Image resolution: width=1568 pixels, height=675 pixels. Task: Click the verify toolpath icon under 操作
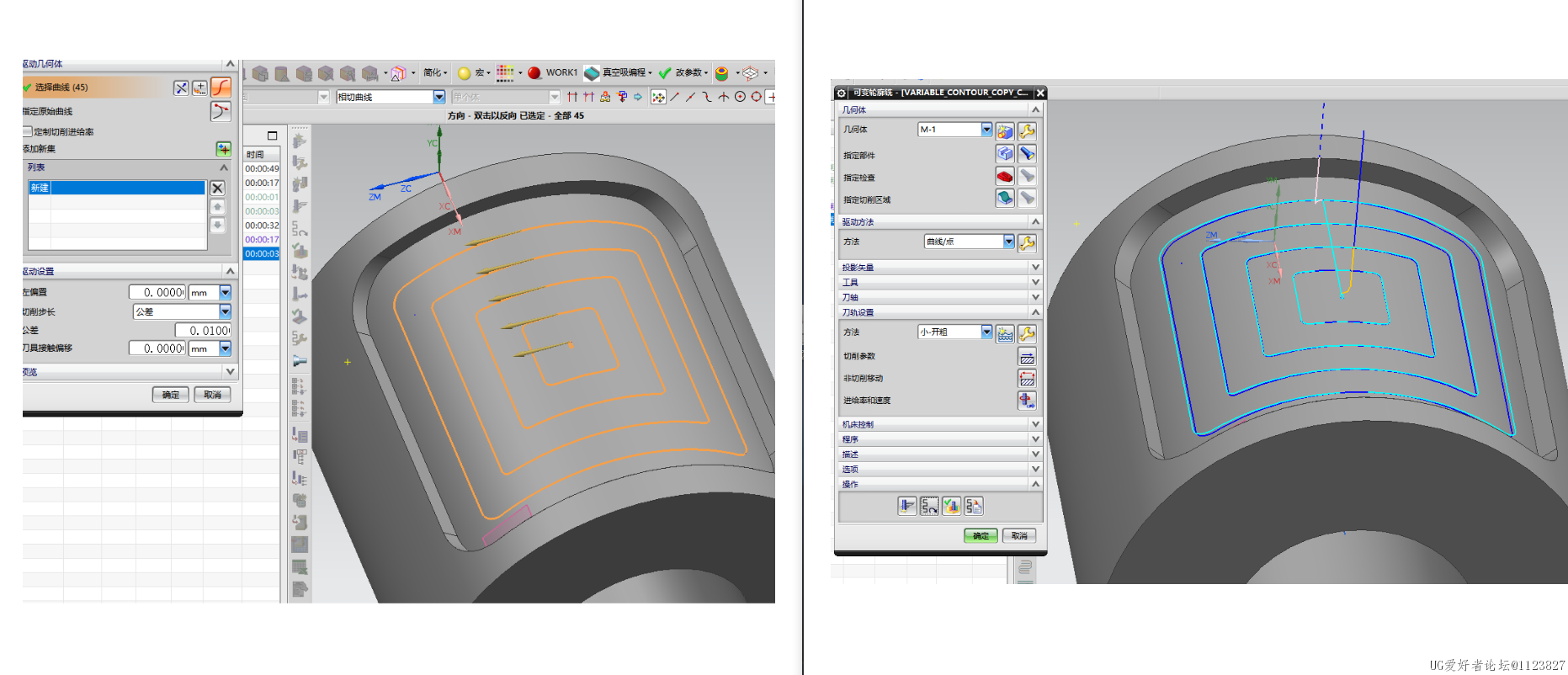tap(951, 506)
